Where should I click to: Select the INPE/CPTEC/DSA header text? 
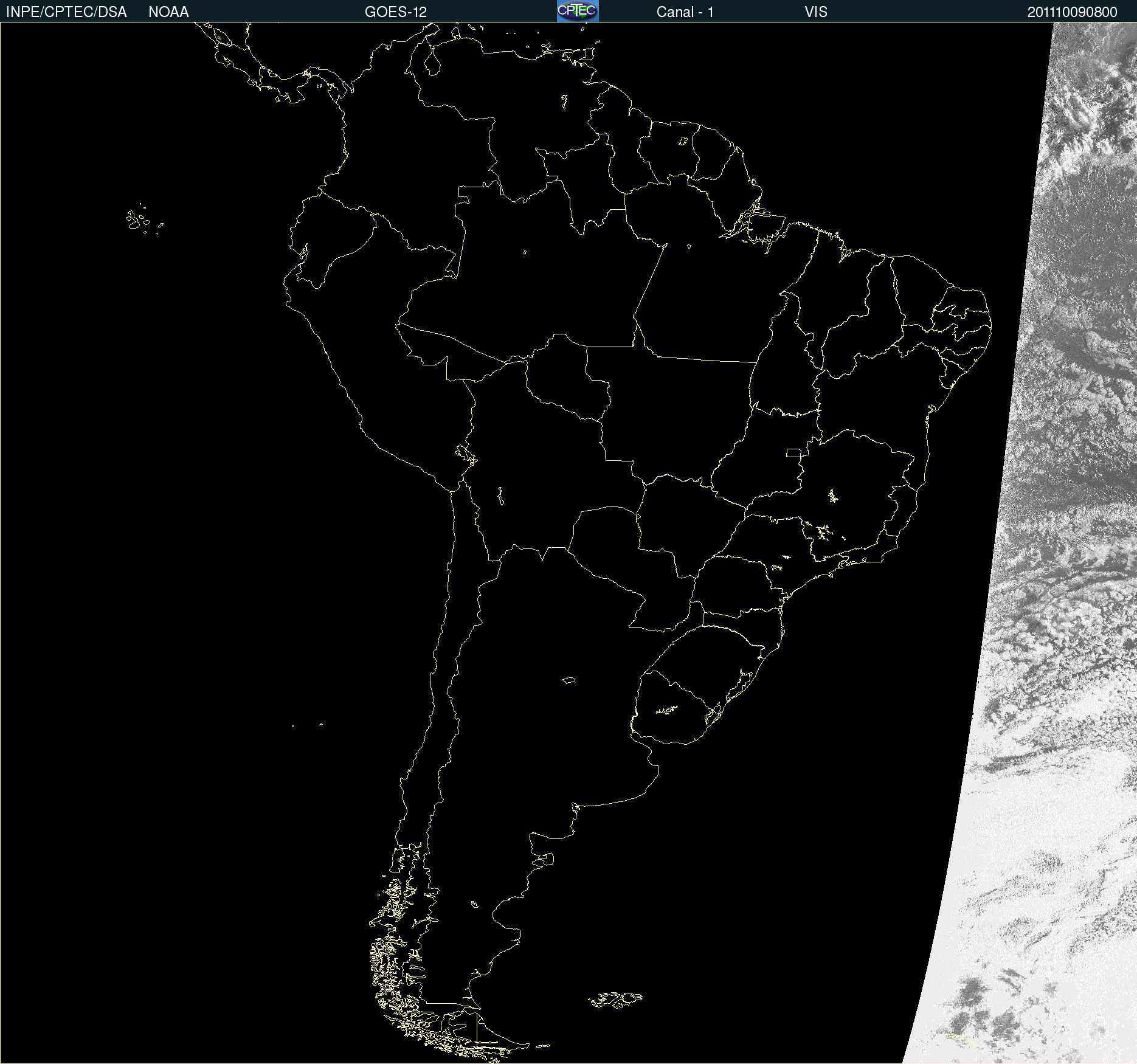(x=66, y=12)
